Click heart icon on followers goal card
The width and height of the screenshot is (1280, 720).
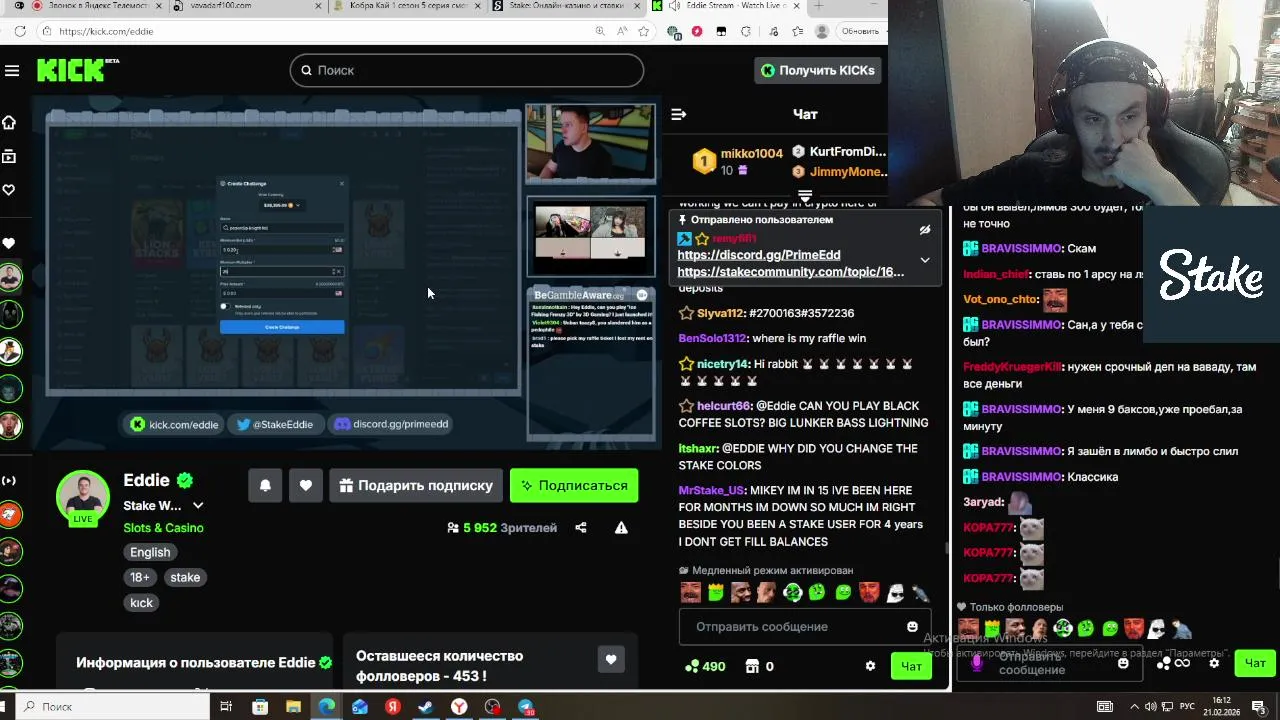click(611, 659)
